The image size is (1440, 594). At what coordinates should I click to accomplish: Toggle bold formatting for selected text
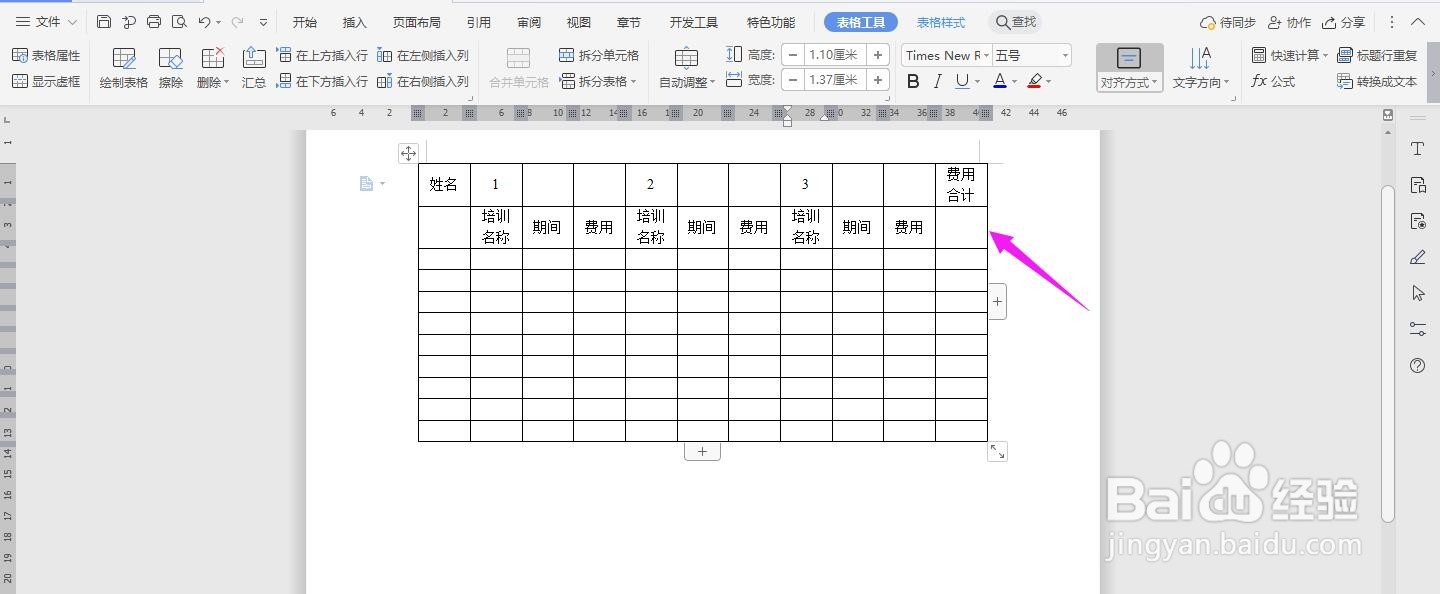(912, 80)
